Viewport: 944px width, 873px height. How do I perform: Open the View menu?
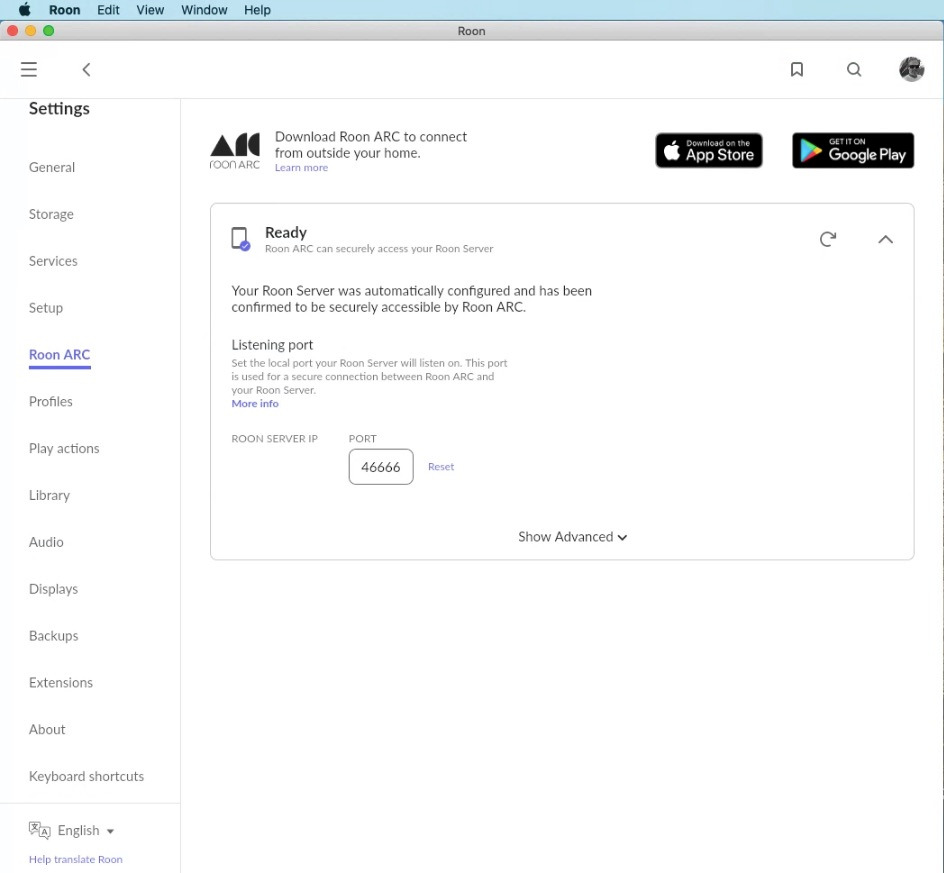[x=150, y=10]
